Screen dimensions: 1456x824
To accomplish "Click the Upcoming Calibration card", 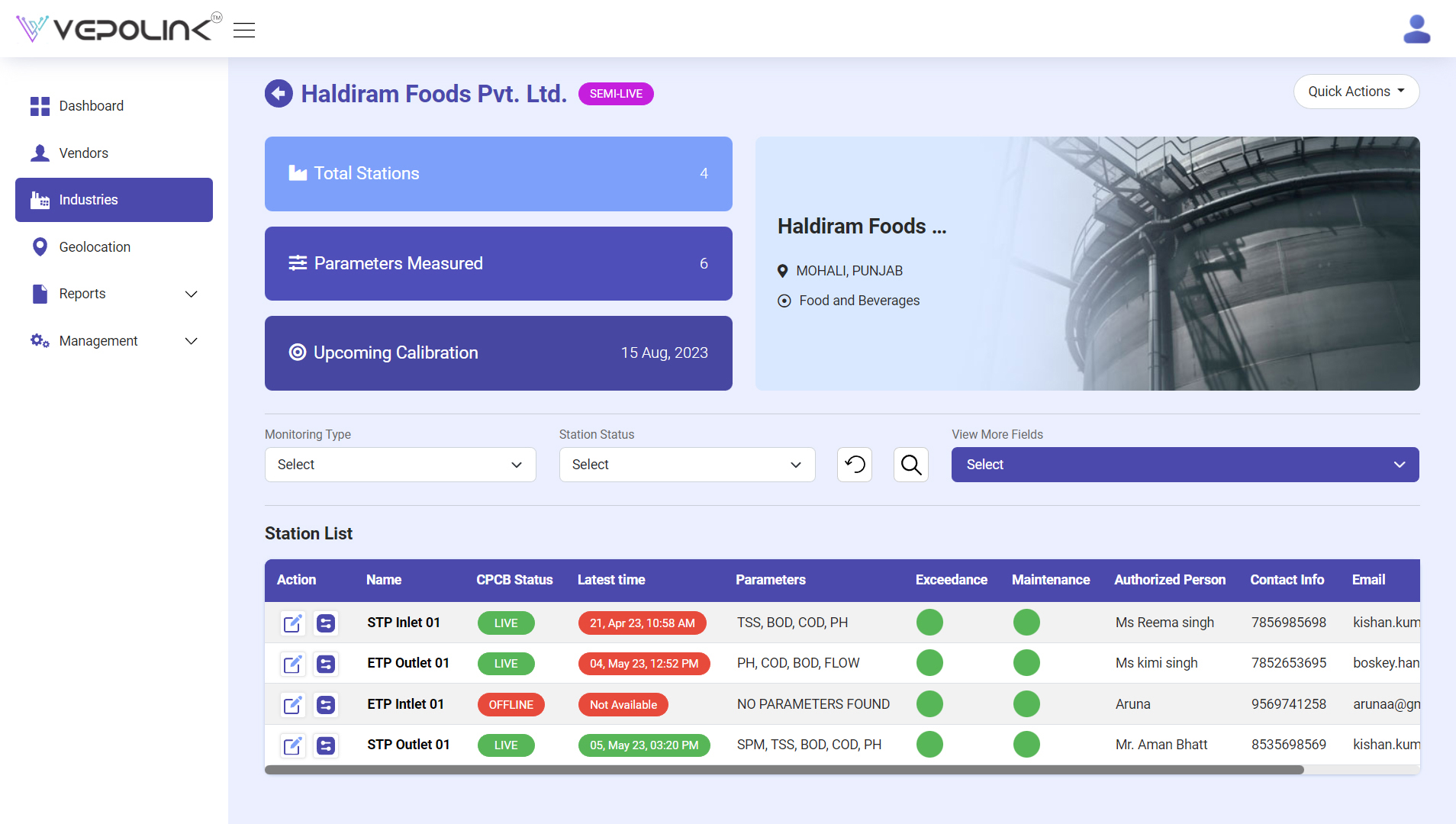I will tap(498, 353).
